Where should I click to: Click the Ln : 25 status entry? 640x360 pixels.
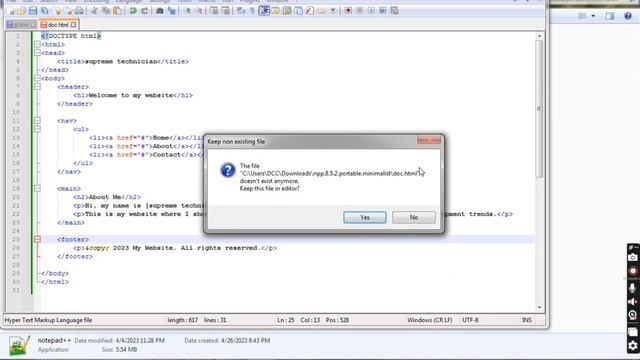click(286, 320)
